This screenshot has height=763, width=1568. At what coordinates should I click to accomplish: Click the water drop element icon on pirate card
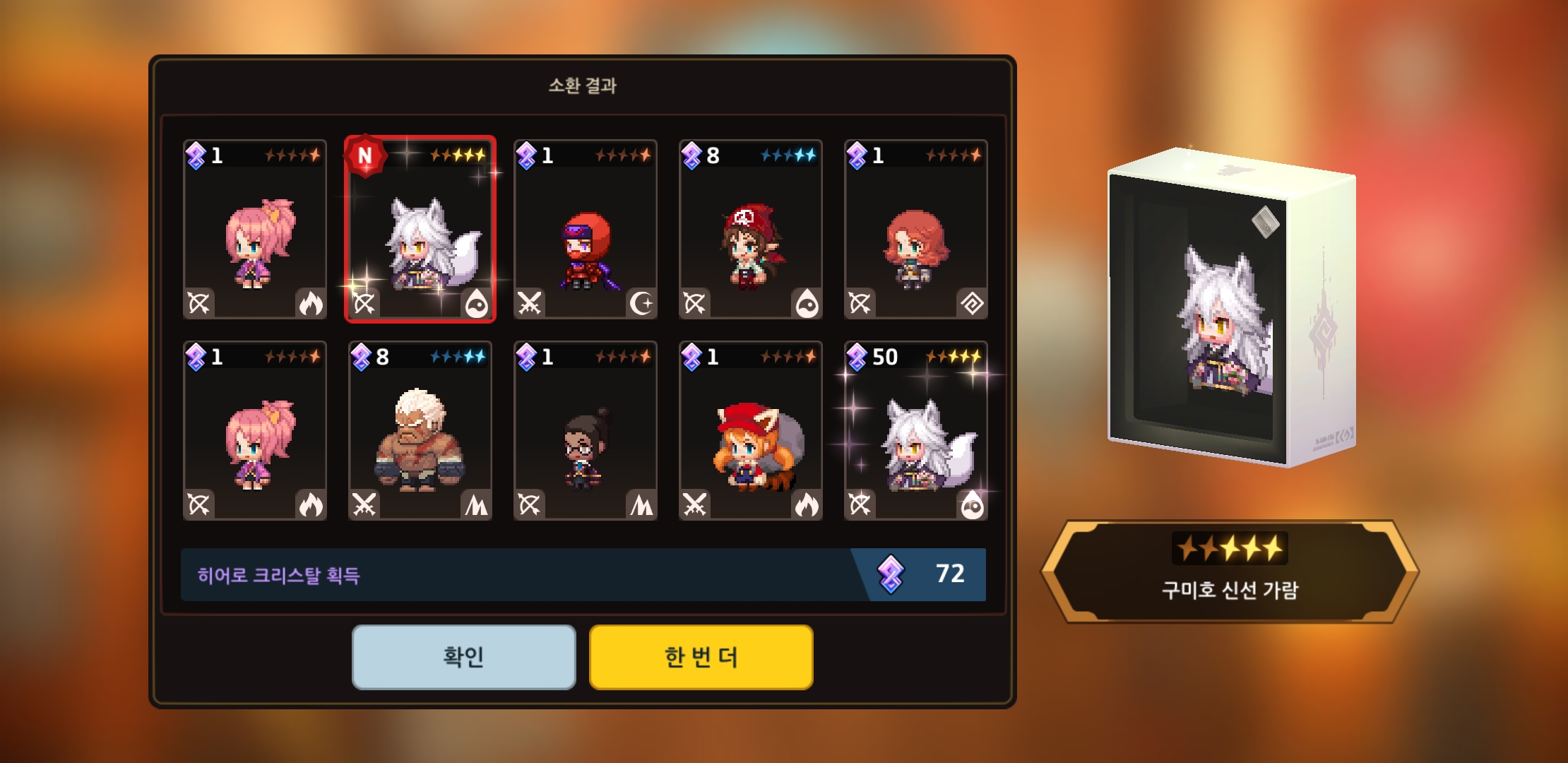tap(807, 303)
